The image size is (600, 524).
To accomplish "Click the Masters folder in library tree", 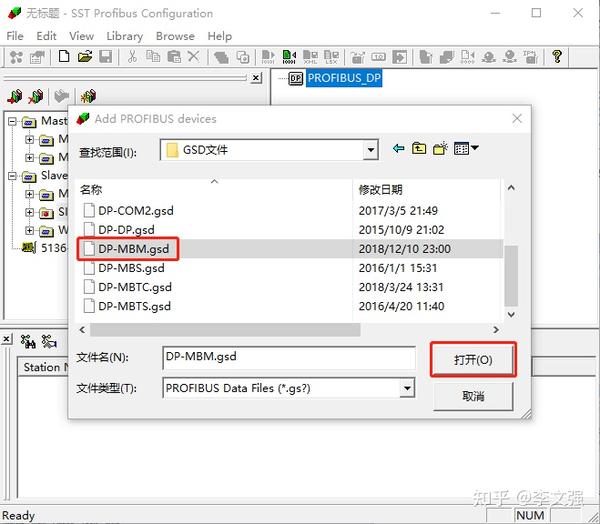I will coord(45,121).
